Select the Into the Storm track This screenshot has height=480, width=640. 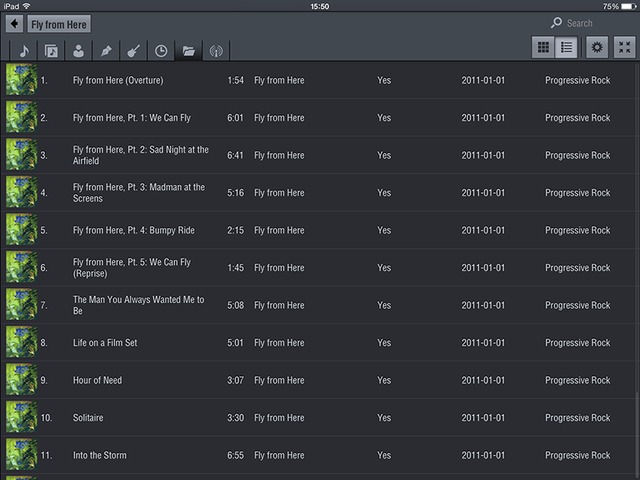101,455
